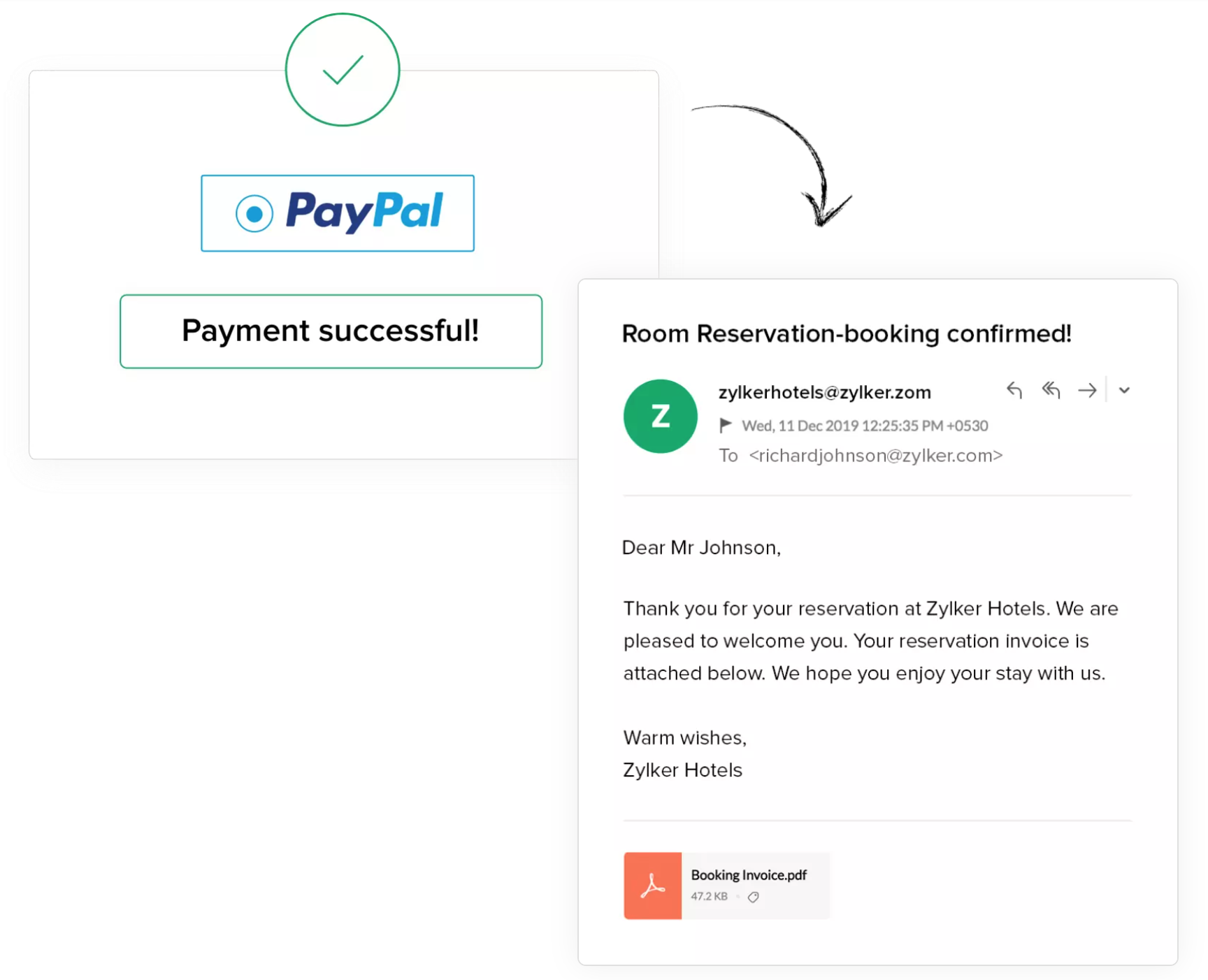Click the PayPal logo
Viewport: 1208px width, 980px height.
(364, 212)
